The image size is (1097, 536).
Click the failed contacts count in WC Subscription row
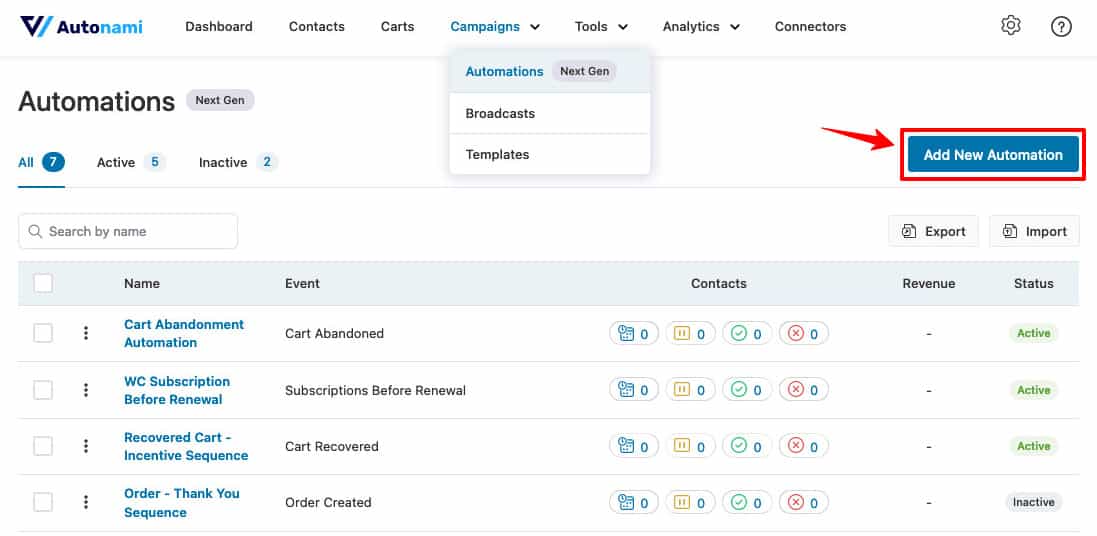click(x=803, y=390)
